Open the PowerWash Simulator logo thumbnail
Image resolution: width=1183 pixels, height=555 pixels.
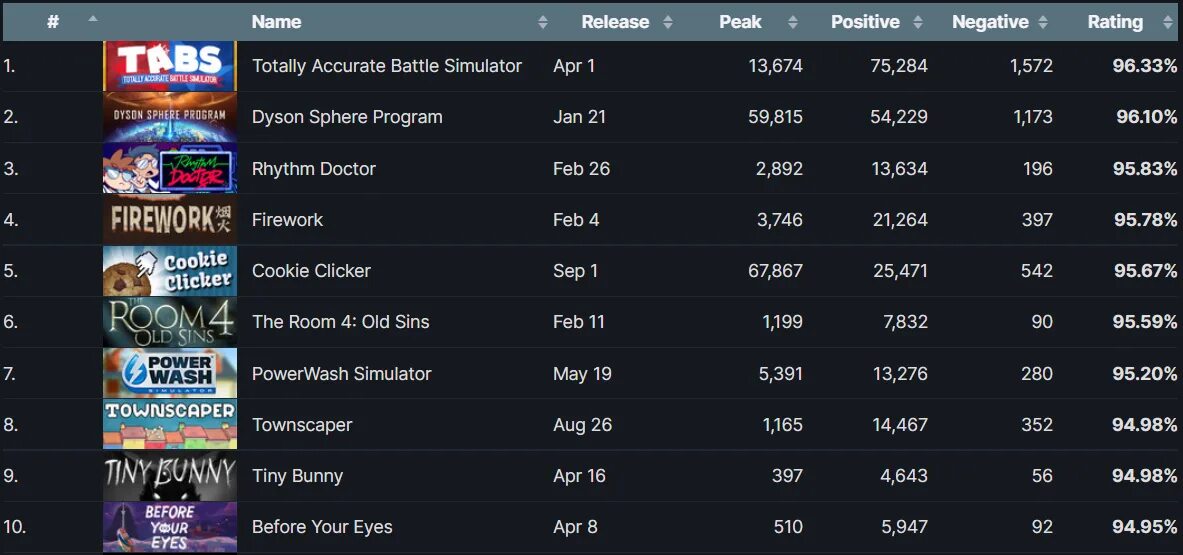pyautogui.click(x=170, y=374)
